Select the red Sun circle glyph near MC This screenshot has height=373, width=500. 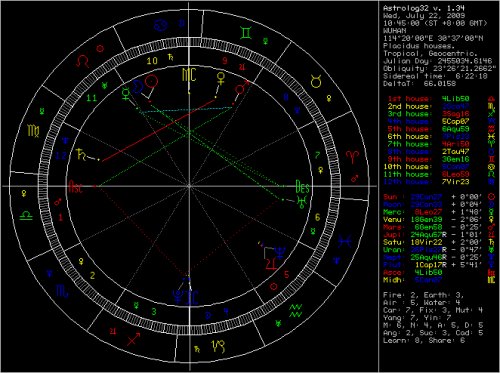pyautogui.click(x=152, y=81)
